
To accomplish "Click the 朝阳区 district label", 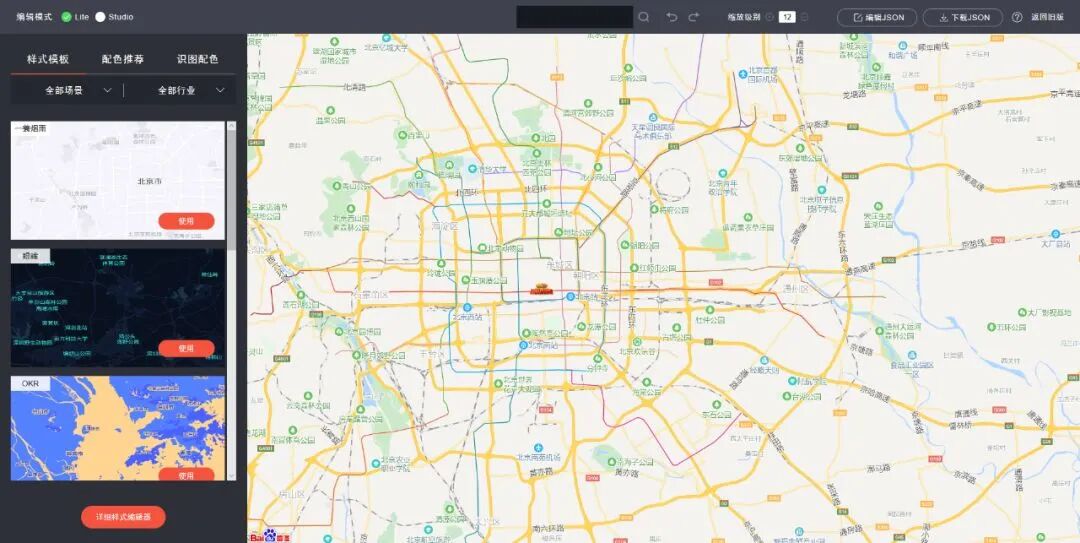I will pyautogui.click(x=587, y=274).
